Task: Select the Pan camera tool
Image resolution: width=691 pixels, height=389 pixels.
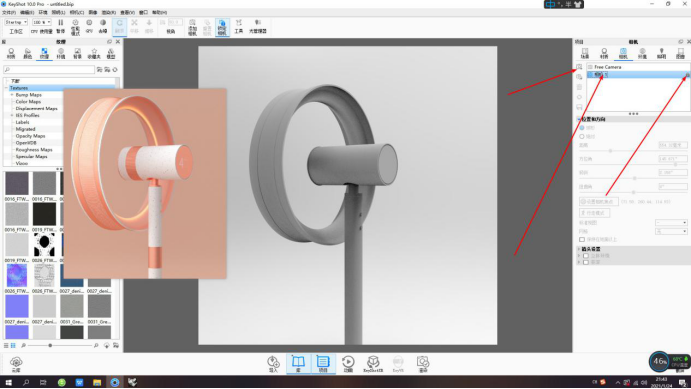Action: coord(134,26)
